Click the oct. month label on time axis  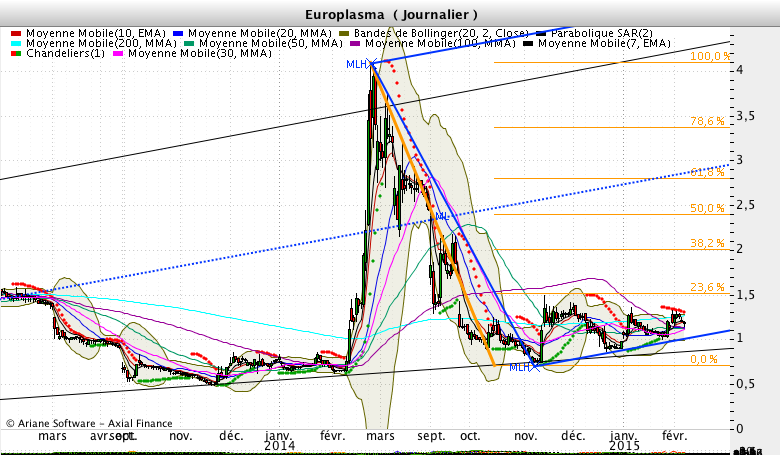(x=470, y=436)
